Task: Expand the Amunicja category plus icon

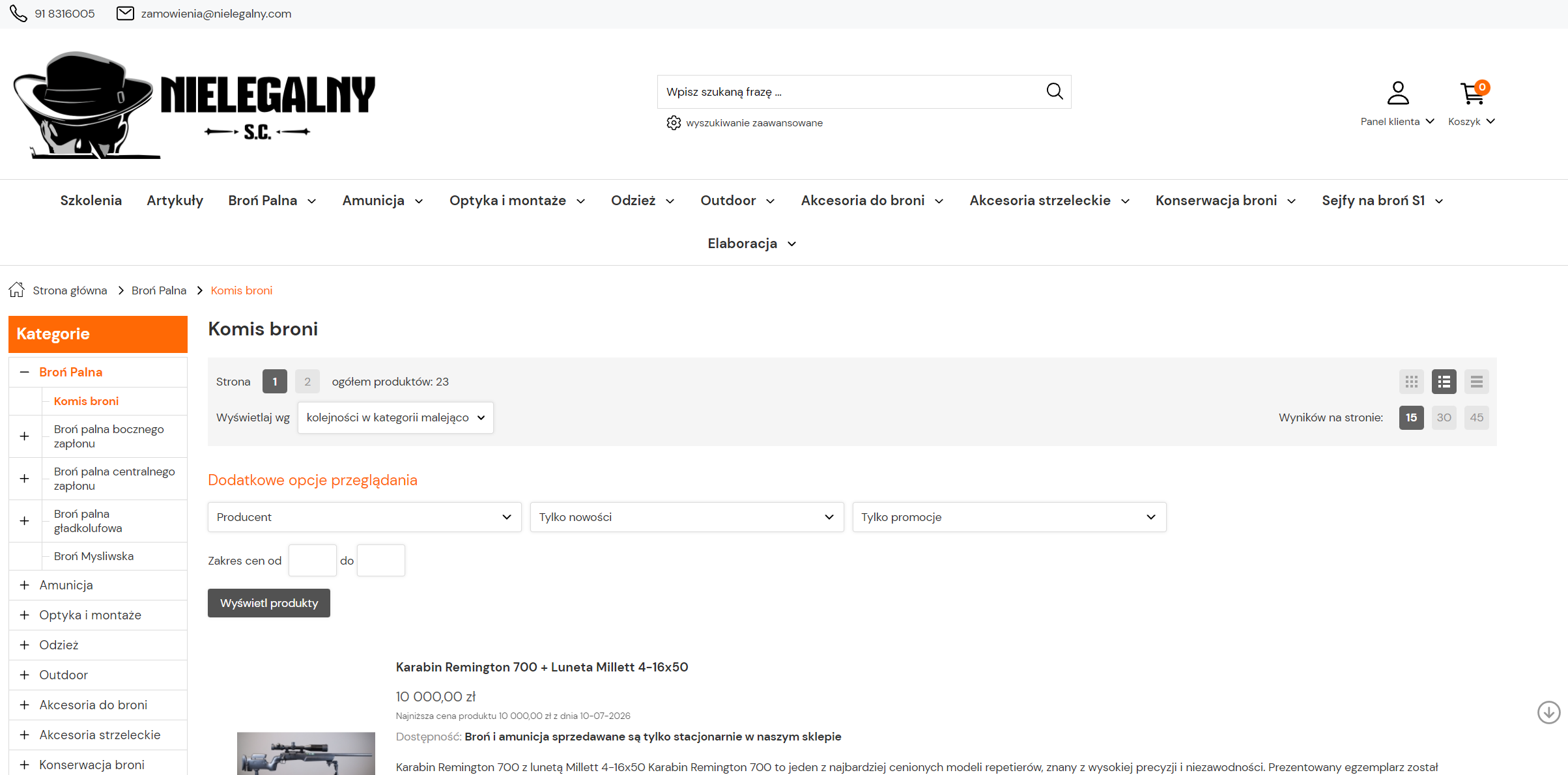Action: click(24, 585)
